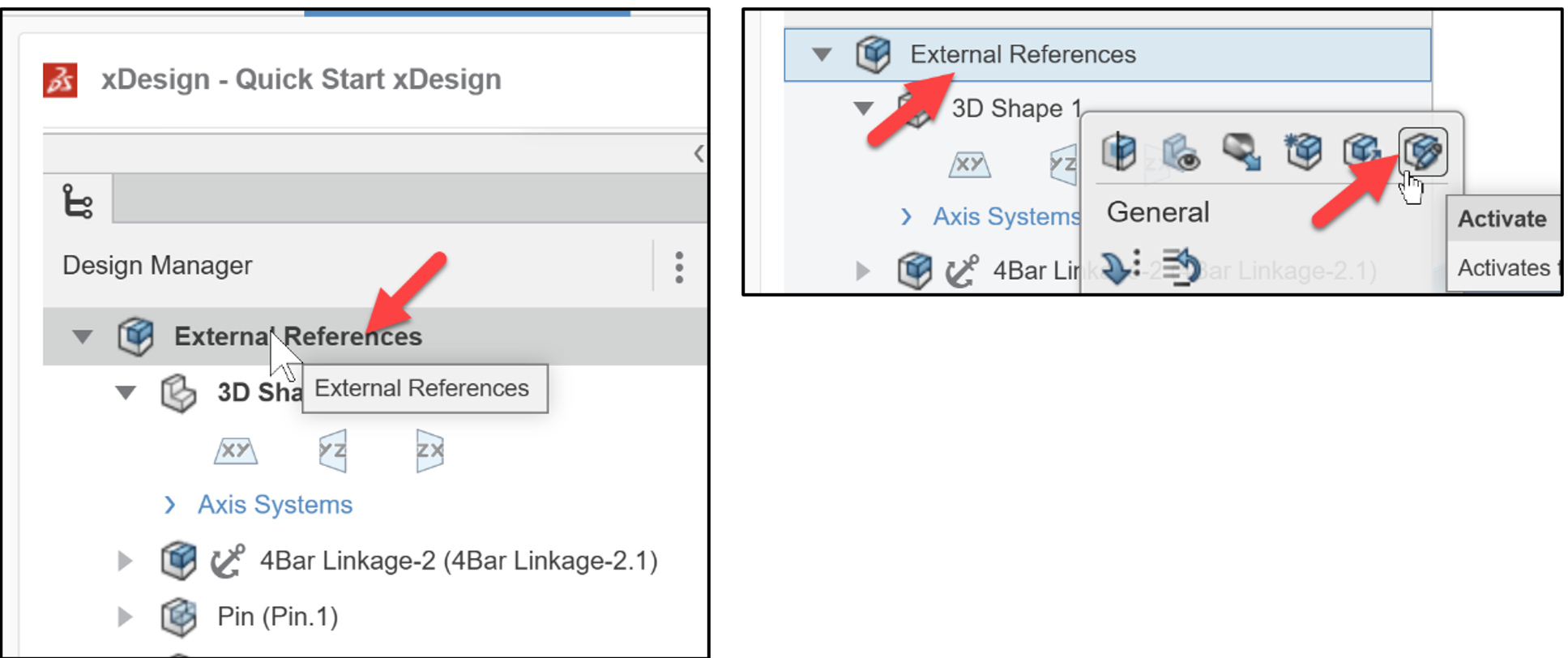Viewport: 1568px width, 658px height.
Task: Expand the 4Bar Linkage-2 tree node
Action: click(125, 560)
